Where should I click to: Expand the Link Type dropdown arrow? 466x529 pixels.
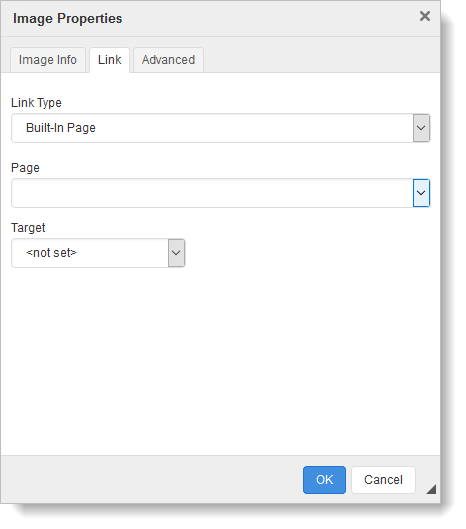click(421, 128)
